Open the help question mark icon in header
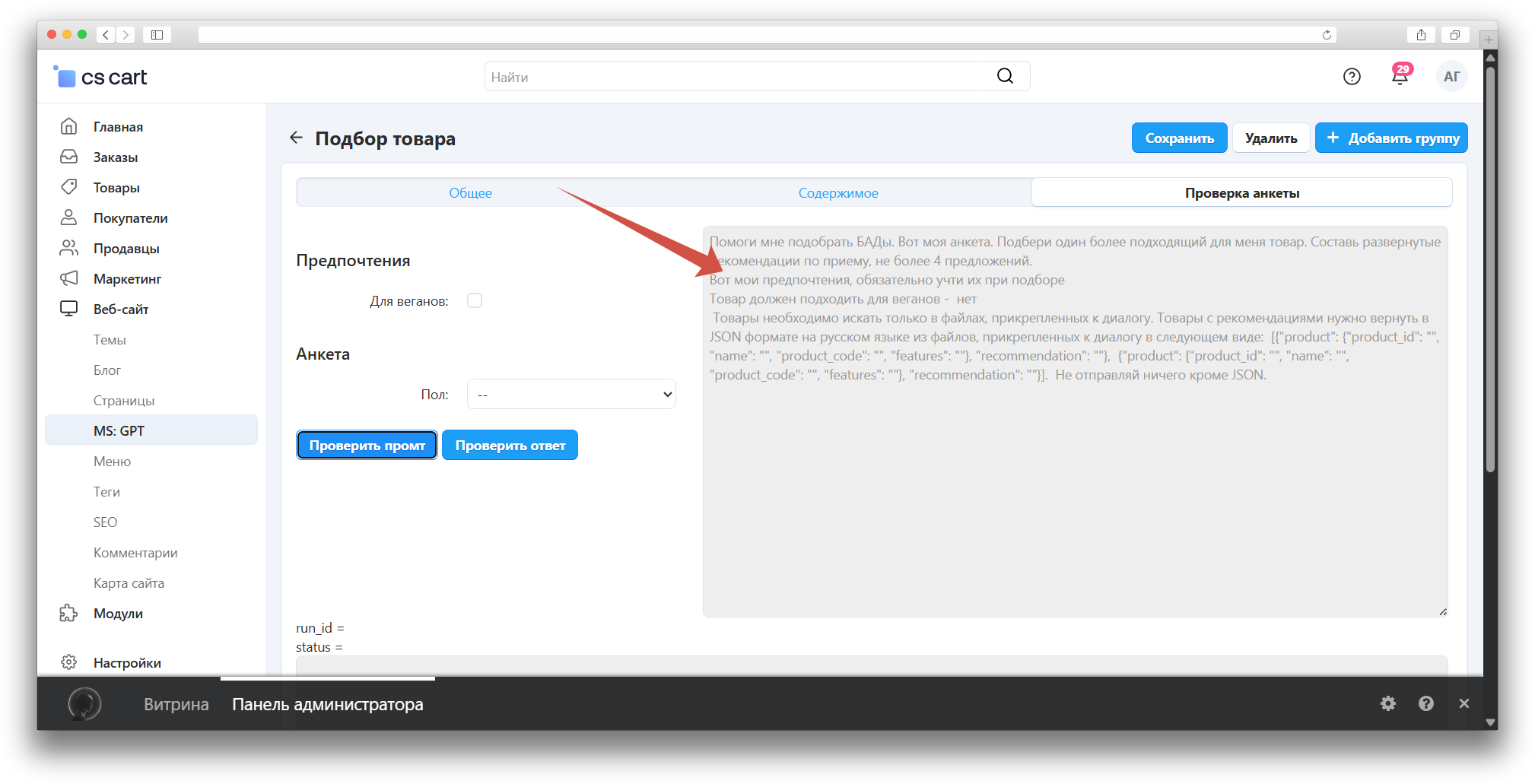 click(1352, 77)
